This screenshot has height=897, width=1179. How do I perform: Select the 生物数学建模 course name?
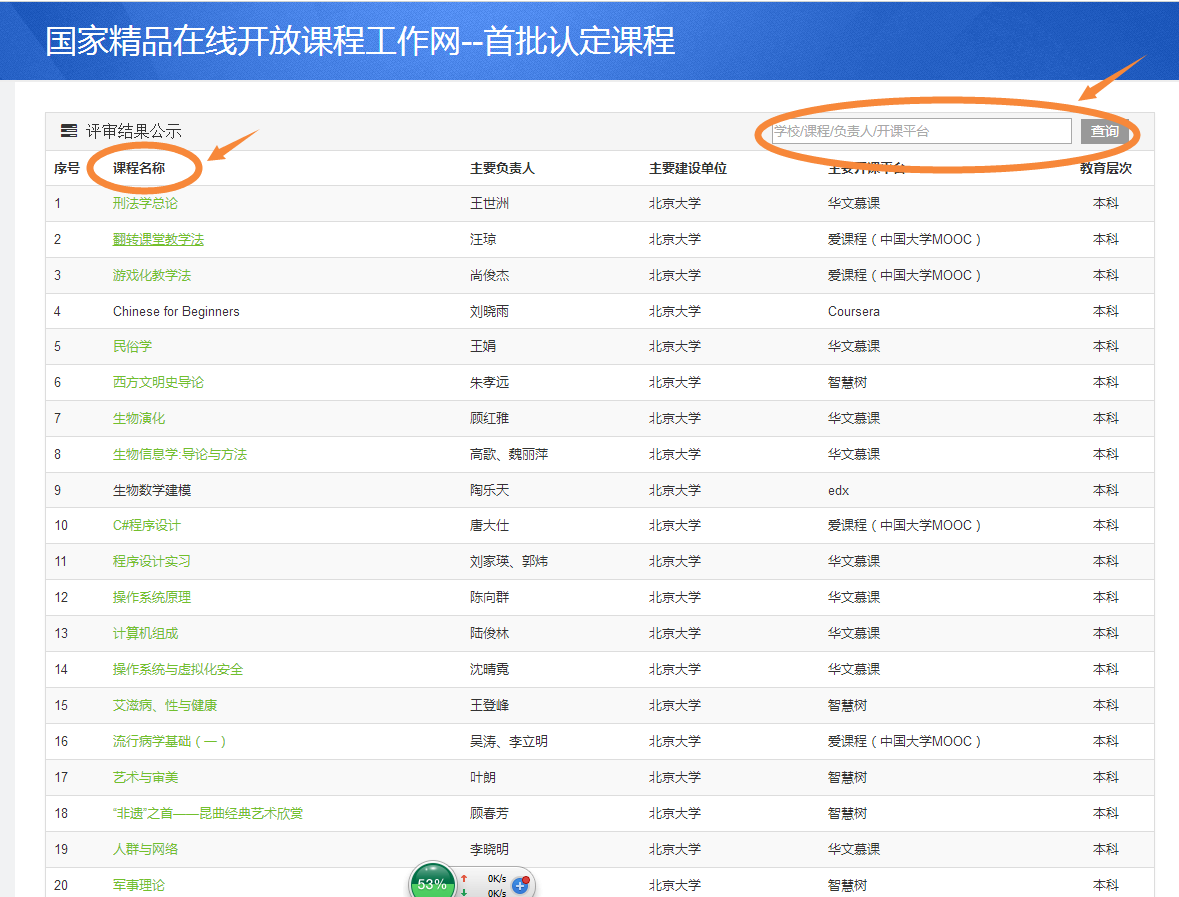click(152, 490)
